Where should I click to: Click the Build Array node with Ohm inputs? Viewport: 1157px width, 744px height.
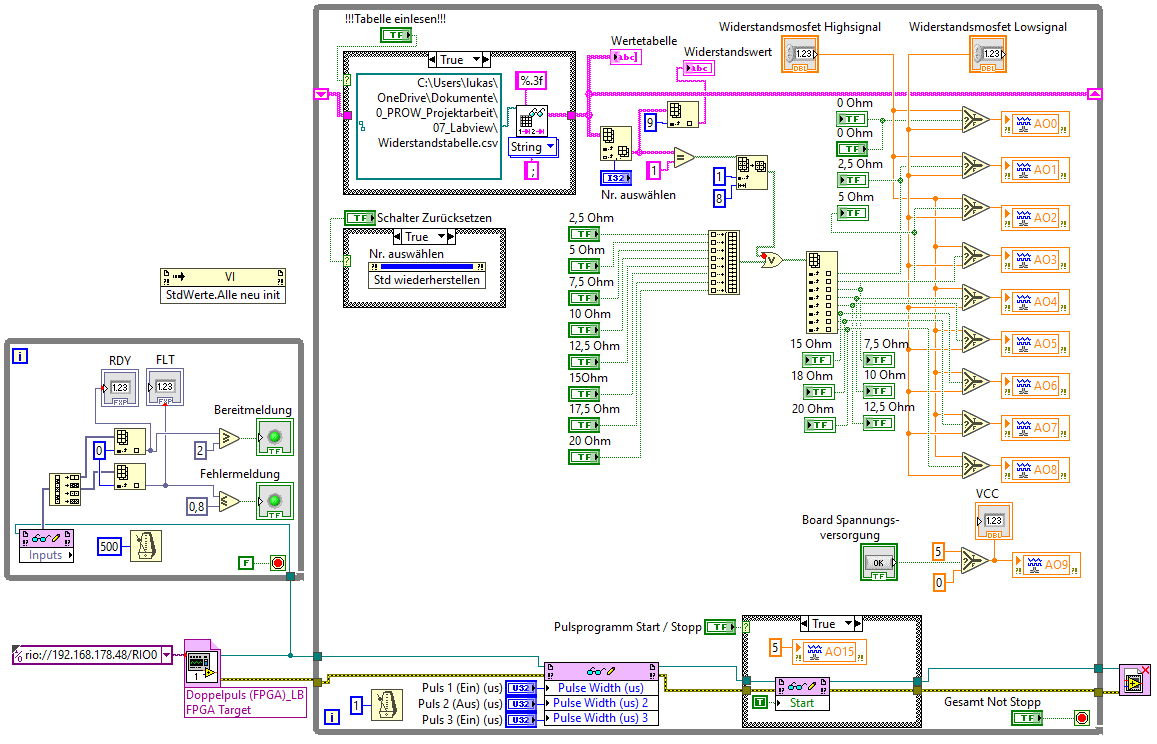coord(724,263)
